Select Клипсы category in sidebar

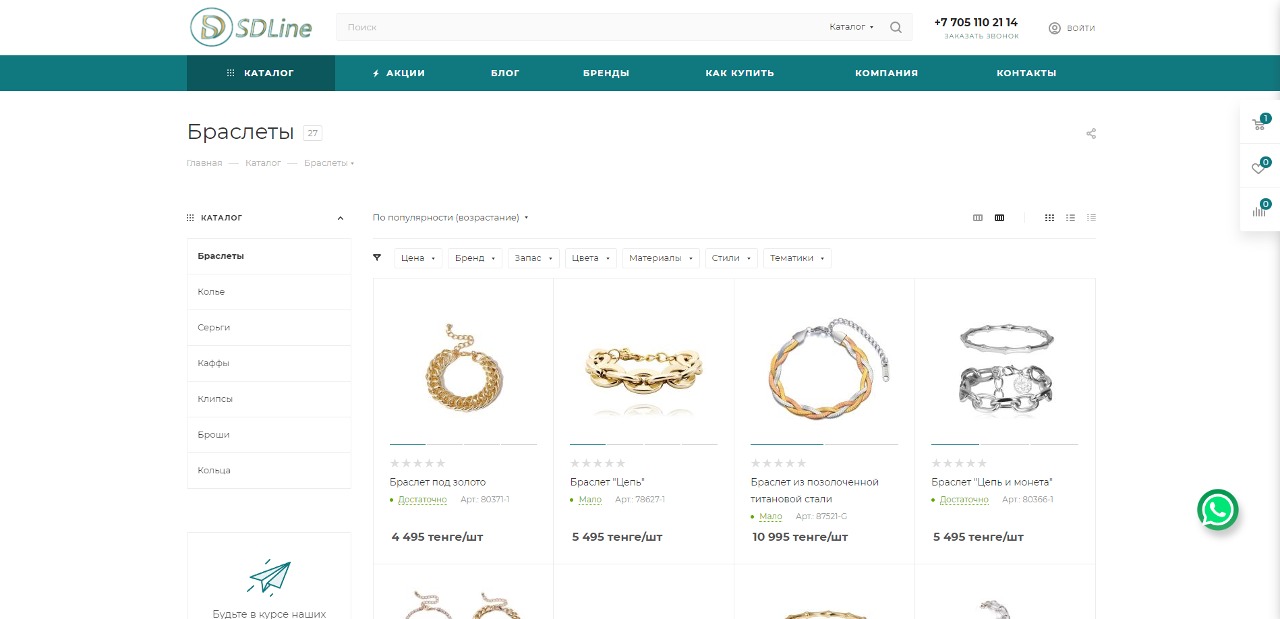pyautogui.click(x=269, y=399)
